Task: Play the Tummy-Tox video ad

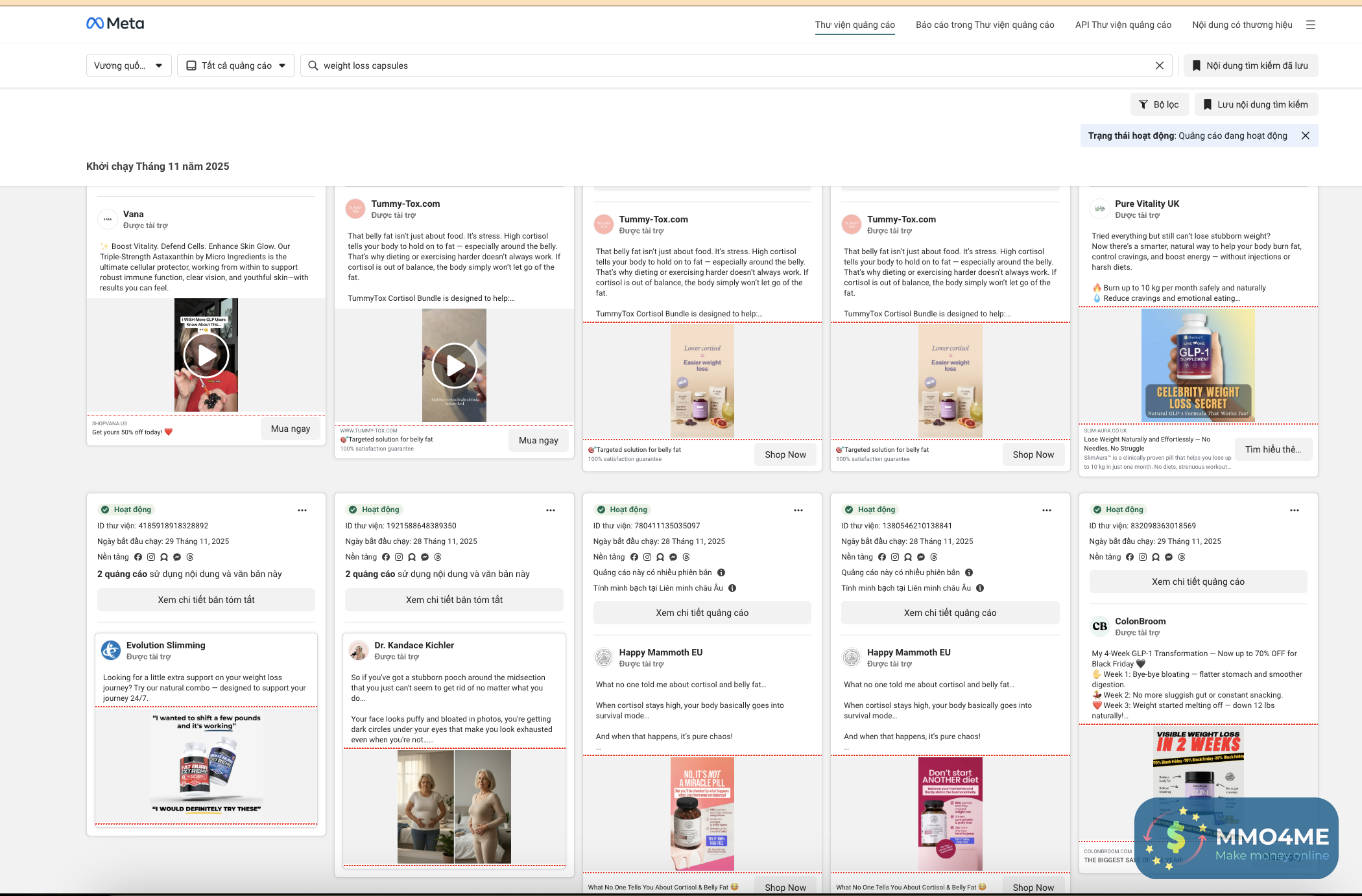Action: coord(454,366)
